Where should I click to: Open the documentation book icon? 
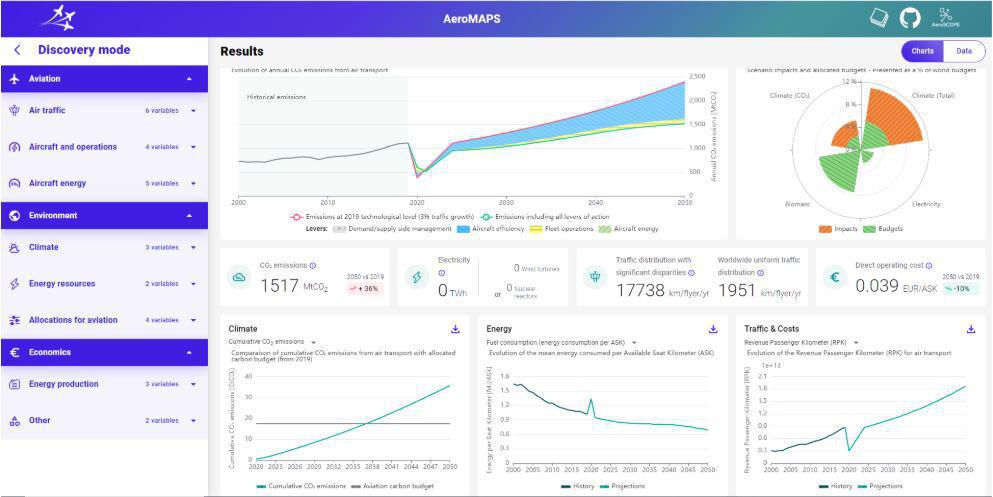(880, 18)
